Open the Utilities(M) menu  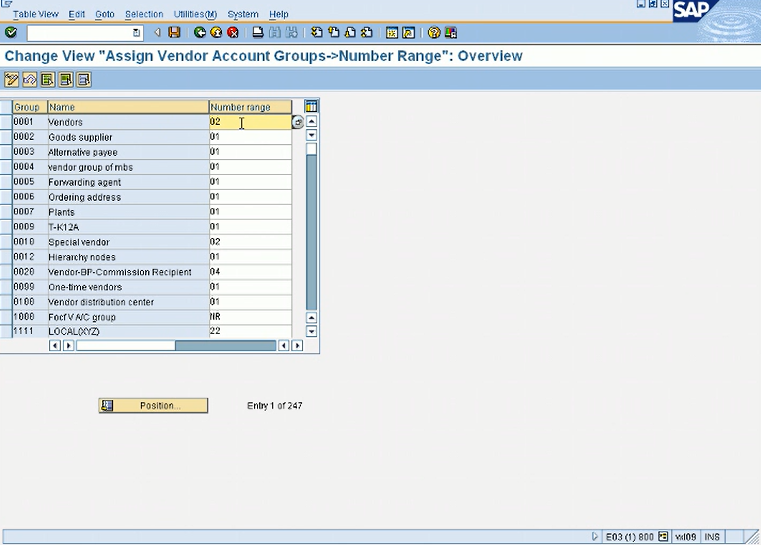[x=195, y=14]
